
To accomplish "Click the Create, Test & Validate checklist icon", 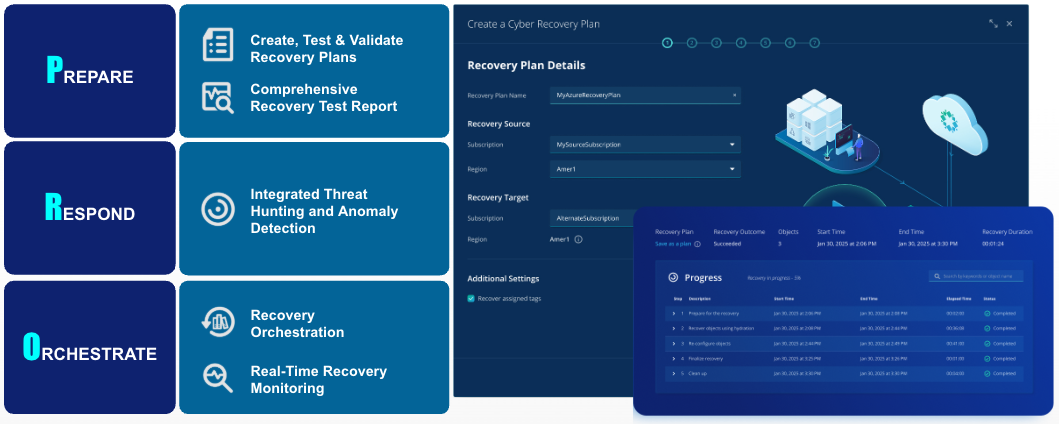I will pyautogui.click(x=218, y=45).
